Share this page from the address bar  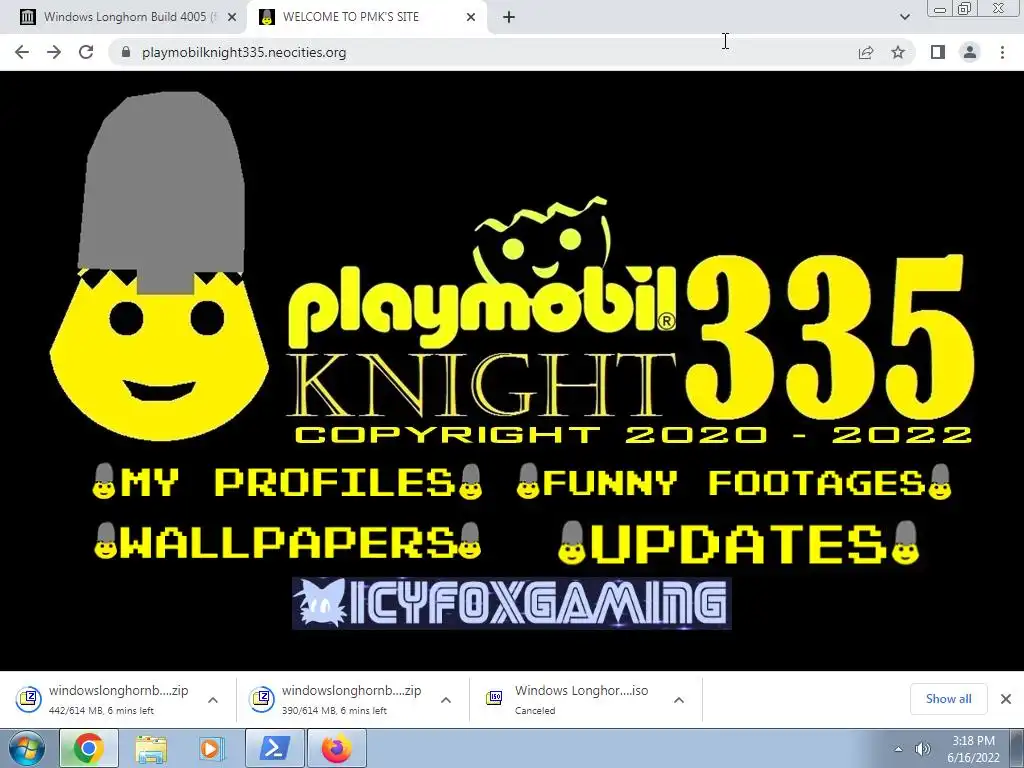tap(866, 52)
